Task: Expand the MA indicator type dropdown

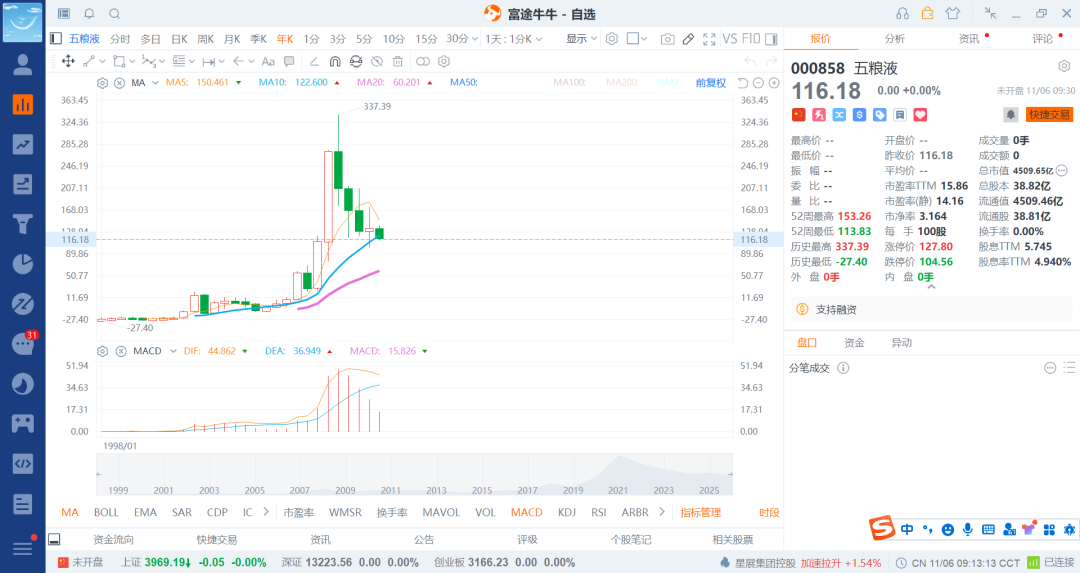Action: (x=155, y=83)
